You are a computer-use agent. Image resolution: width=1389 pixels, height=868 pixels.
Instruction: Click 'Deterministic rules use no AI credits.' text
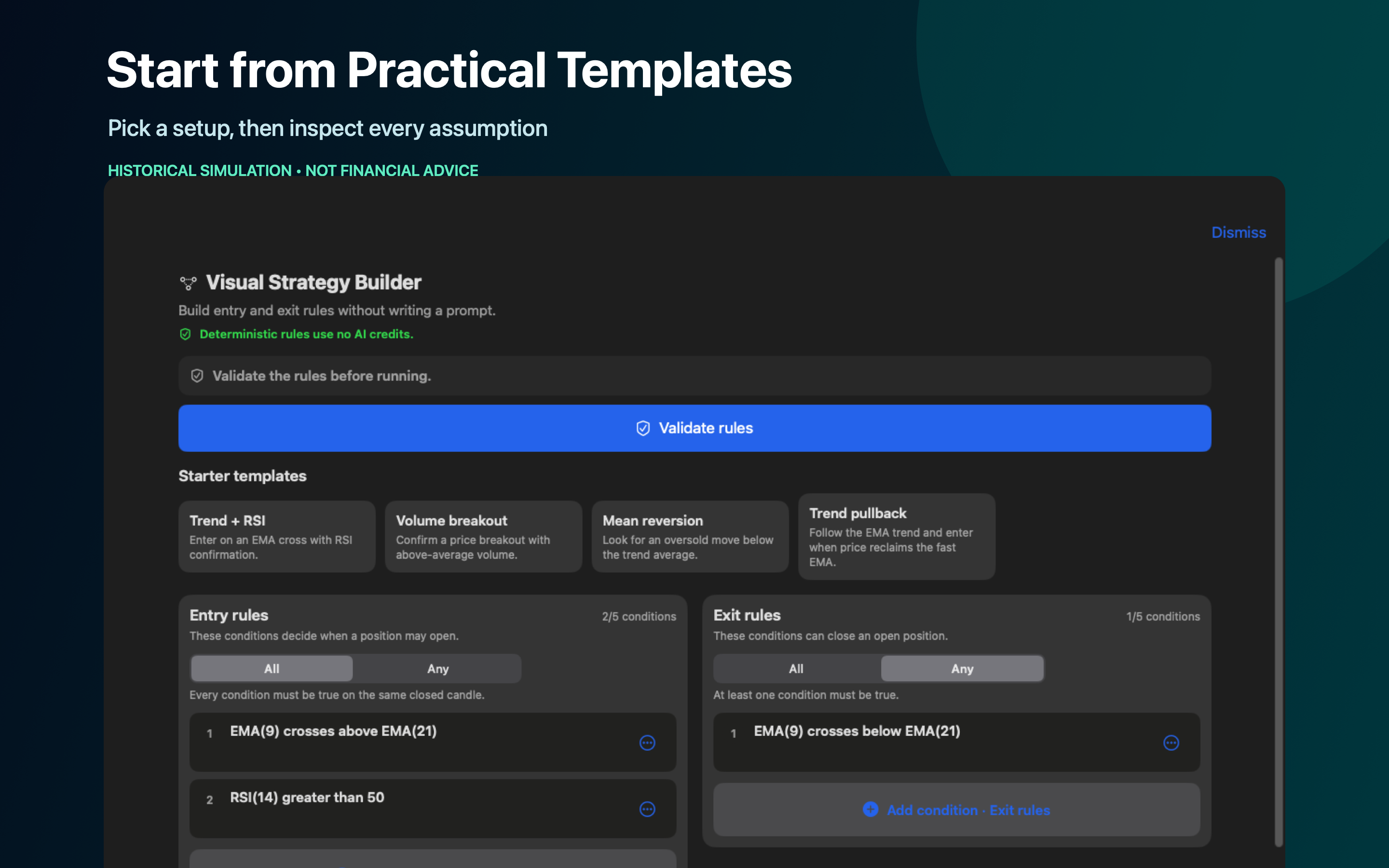tap(306, 334)
